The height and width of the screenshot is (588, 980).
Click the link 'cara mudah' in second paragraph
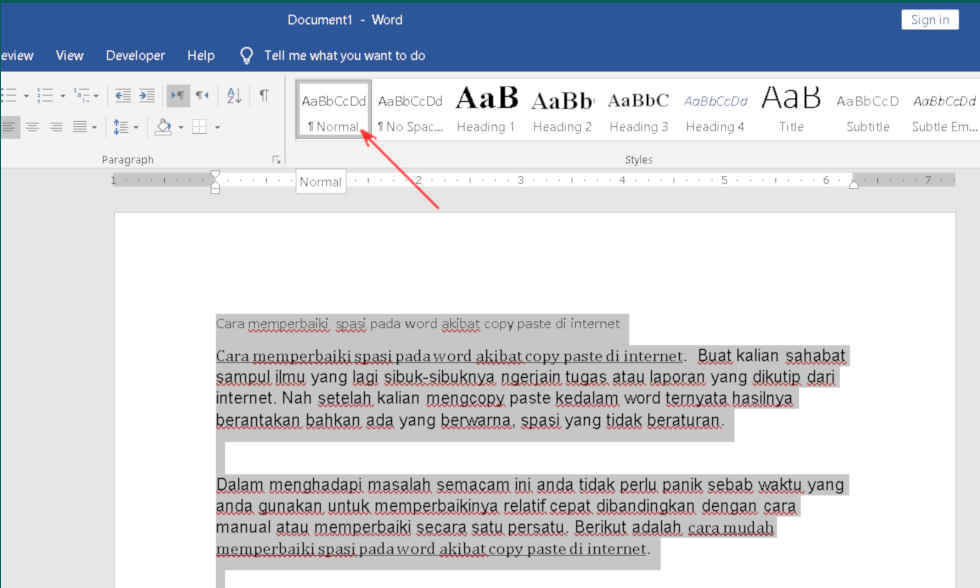pos(731,528)
